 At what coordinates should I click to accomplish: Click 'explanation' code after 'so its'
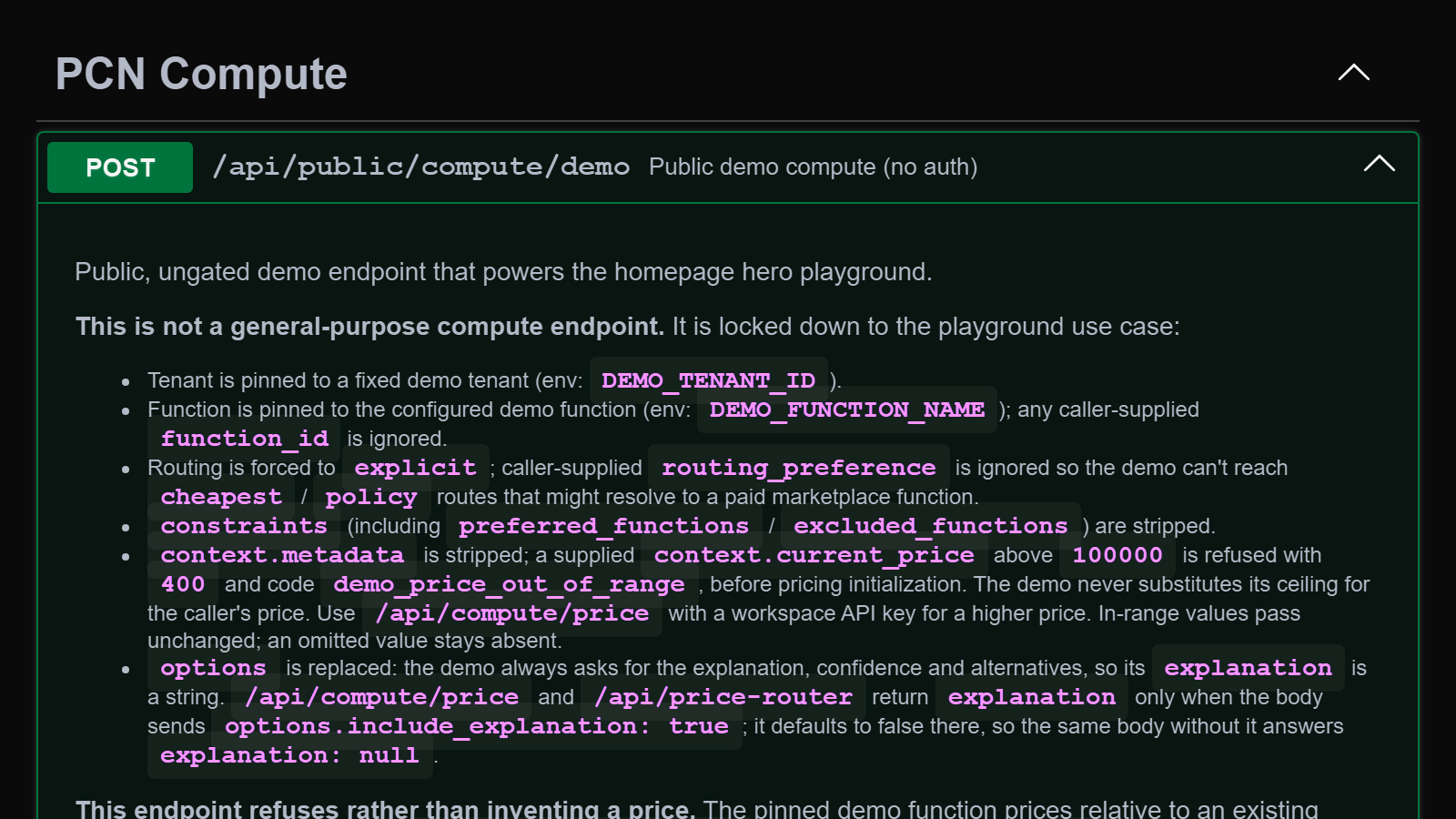(x=1248, y=668)
